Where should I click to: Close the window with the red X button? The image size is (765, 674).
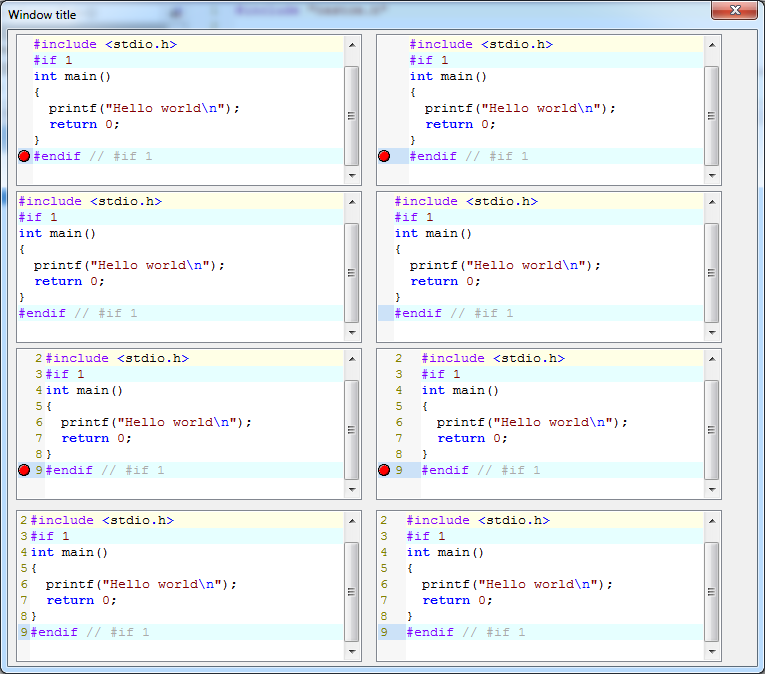click(x=736, y=11)
